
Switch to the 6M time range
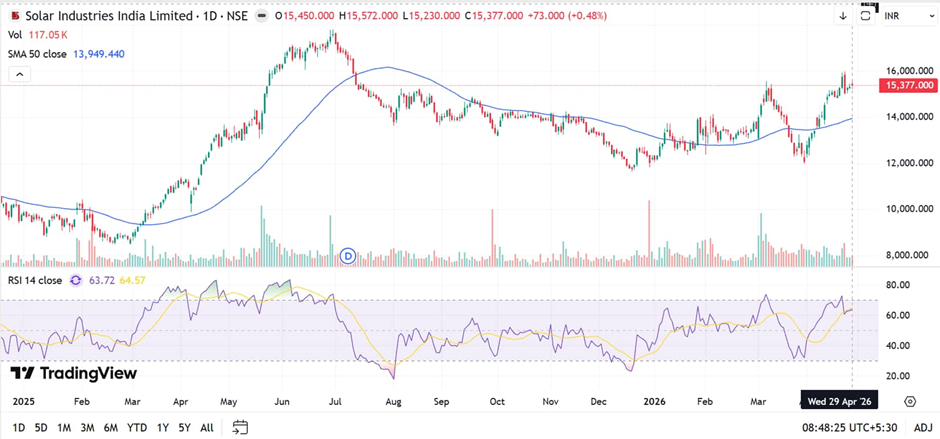coord(110,427)
